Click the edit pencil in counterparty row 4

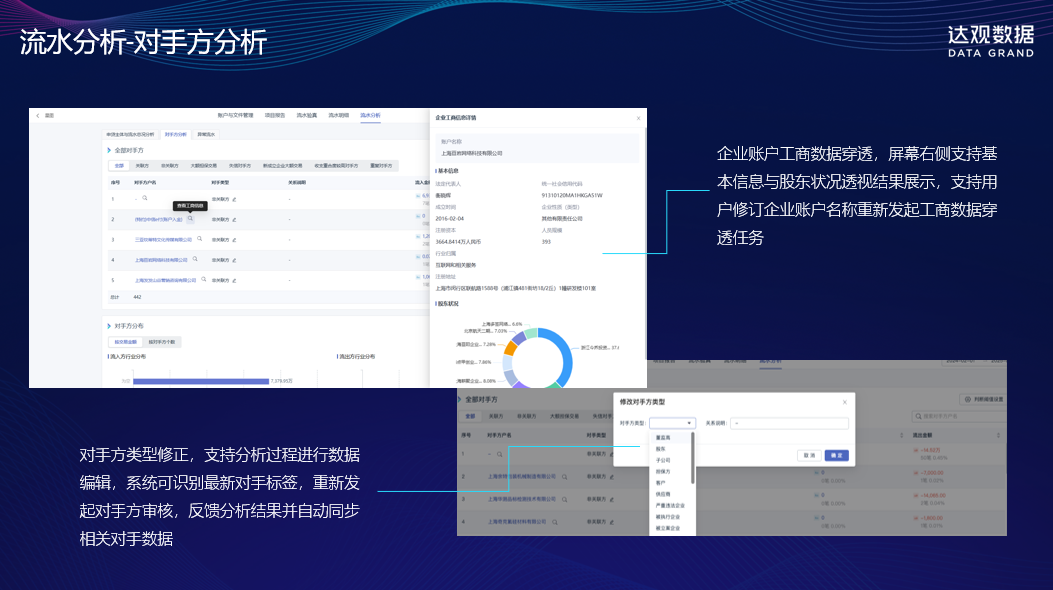point(234,260)
